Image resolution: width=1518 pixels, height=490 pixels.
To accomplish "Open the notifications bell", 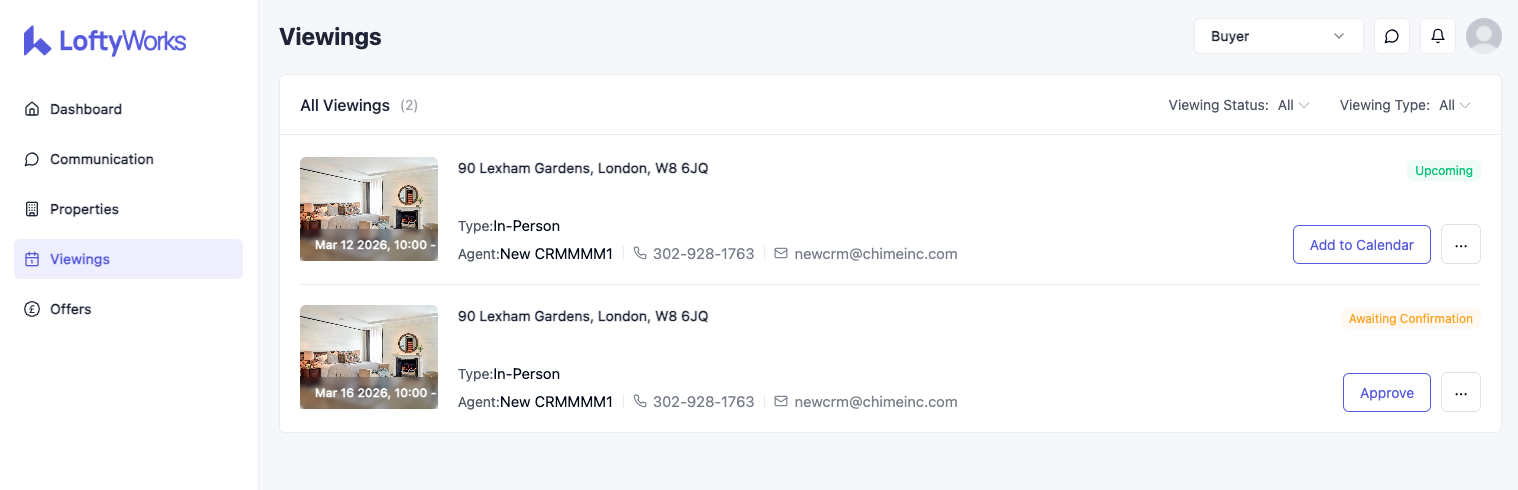I will click(x=1437, y=36).
